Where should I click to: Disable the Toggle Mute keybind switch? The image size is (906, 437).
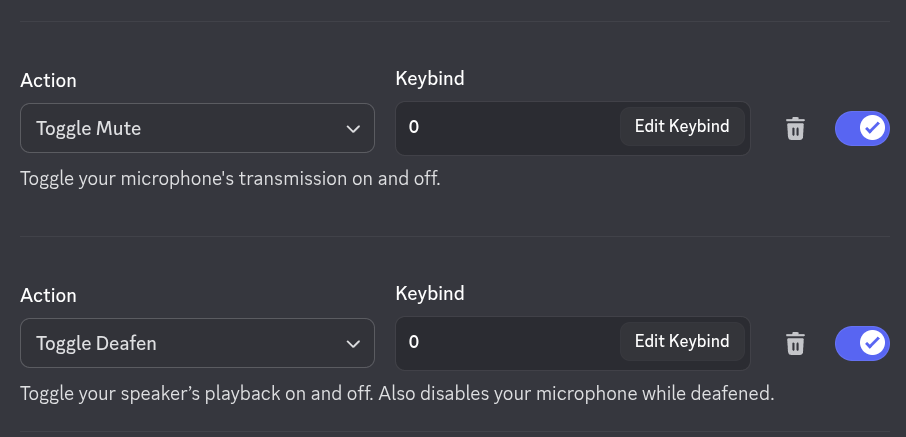(861, 128)
